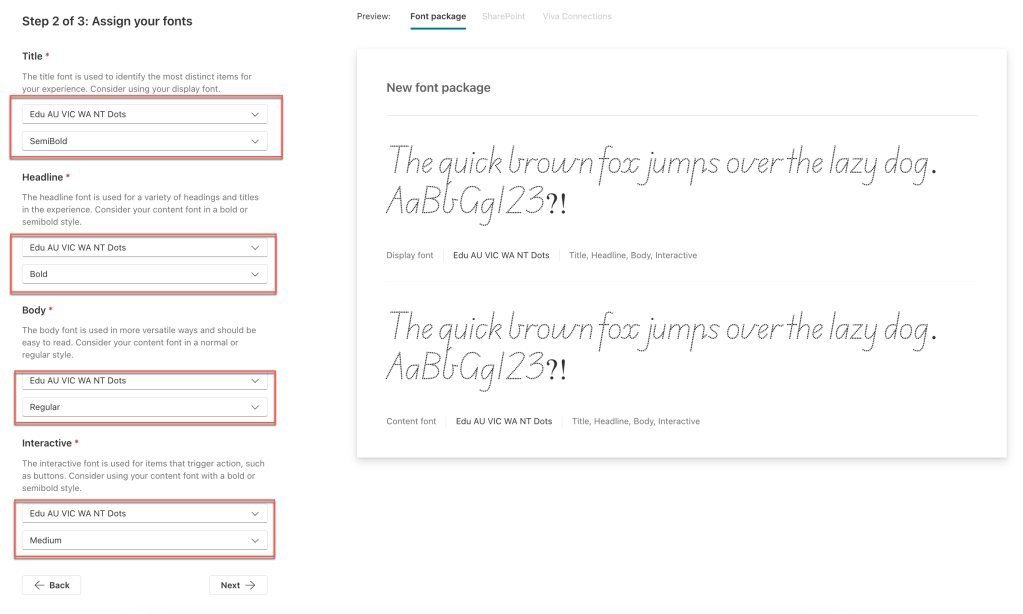Image resolution: width=1023 pixels, height=614 pixels.
Task: Click the Back button
Action: click(52, 585)
